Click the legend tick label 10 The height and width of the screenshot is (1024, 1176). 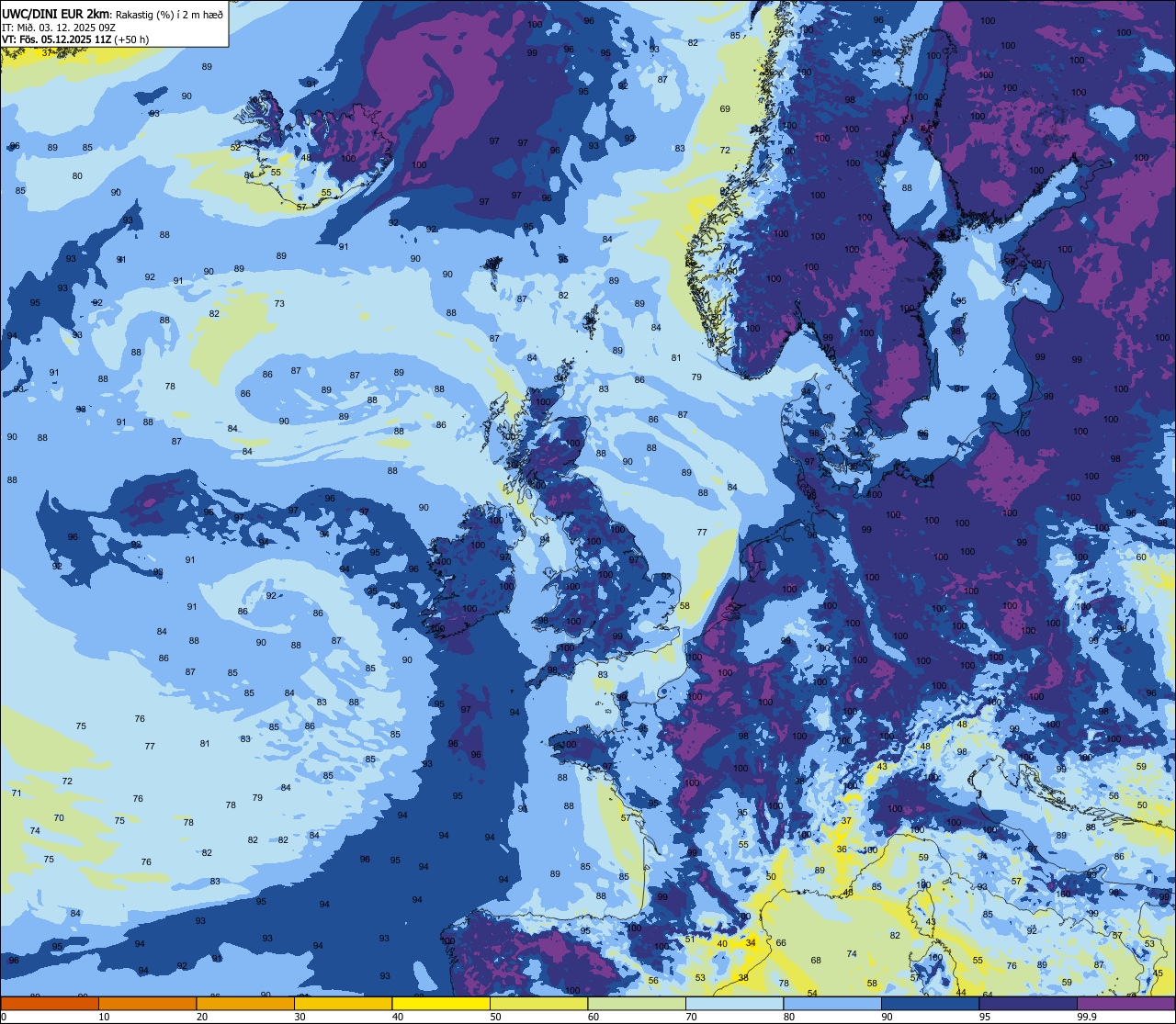(104, 1017)
